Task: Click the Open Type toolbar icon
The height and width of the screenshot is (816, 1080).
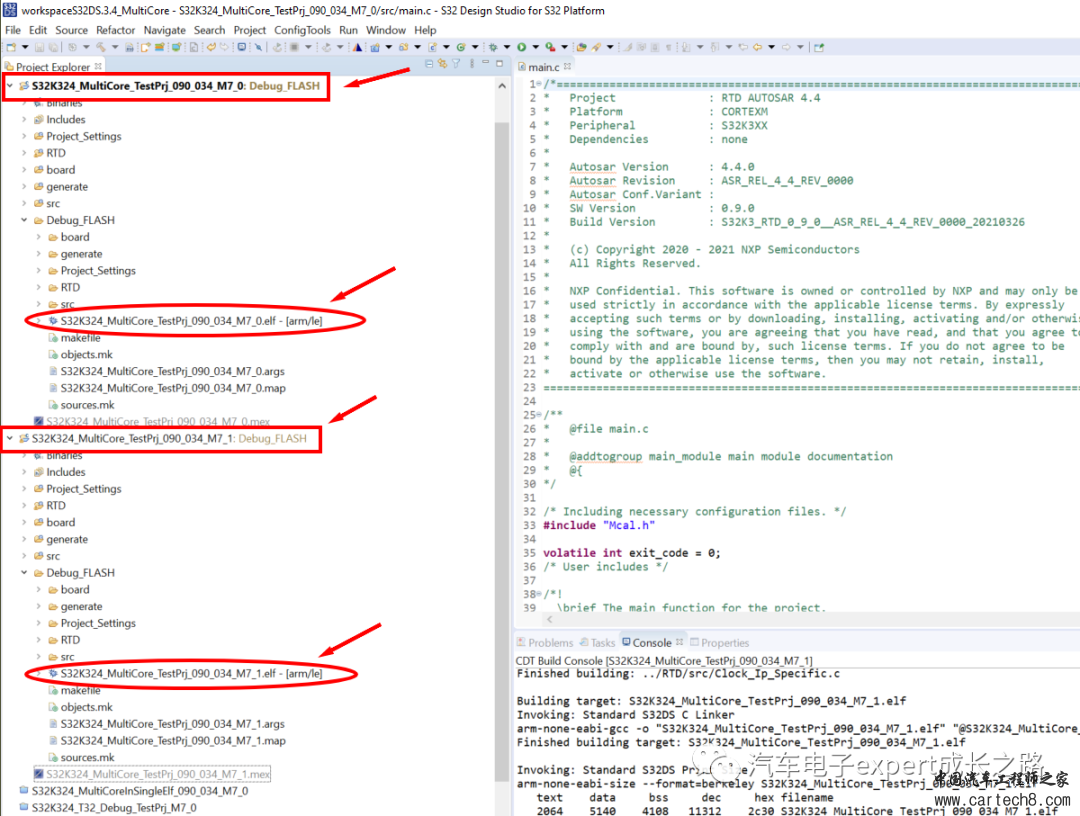Action: pyautogui.click(x=581, y=48)
